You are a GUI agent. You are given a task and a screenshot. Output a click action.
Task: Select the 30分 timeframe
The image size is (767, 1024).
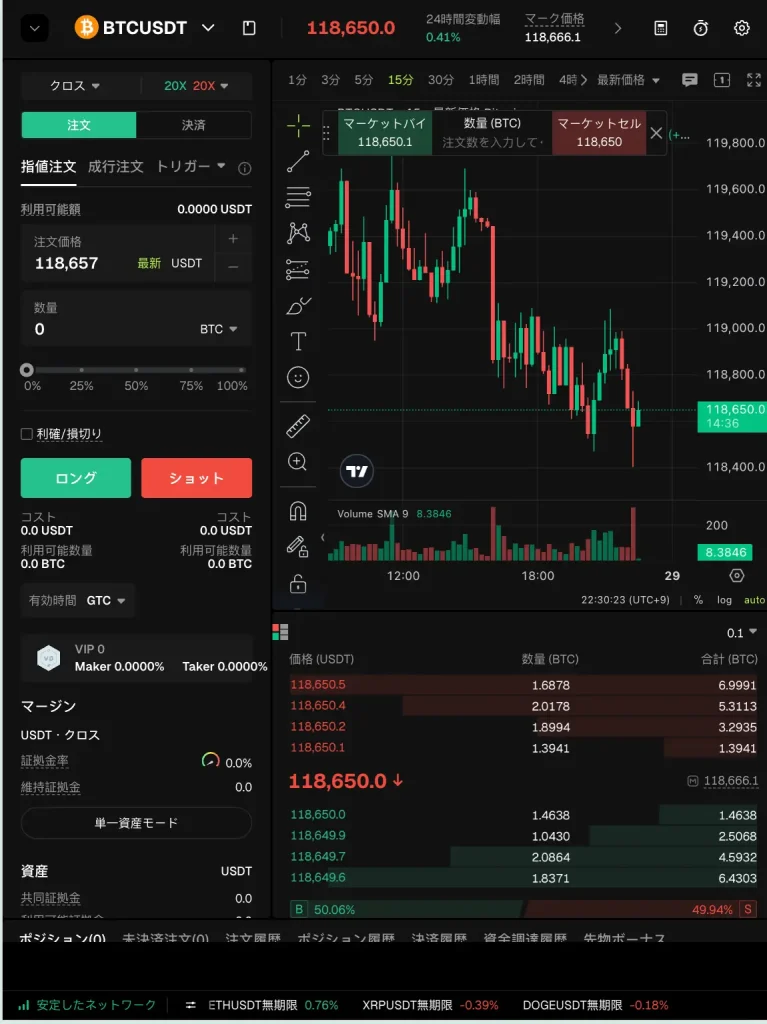click(x=440, y=80)
